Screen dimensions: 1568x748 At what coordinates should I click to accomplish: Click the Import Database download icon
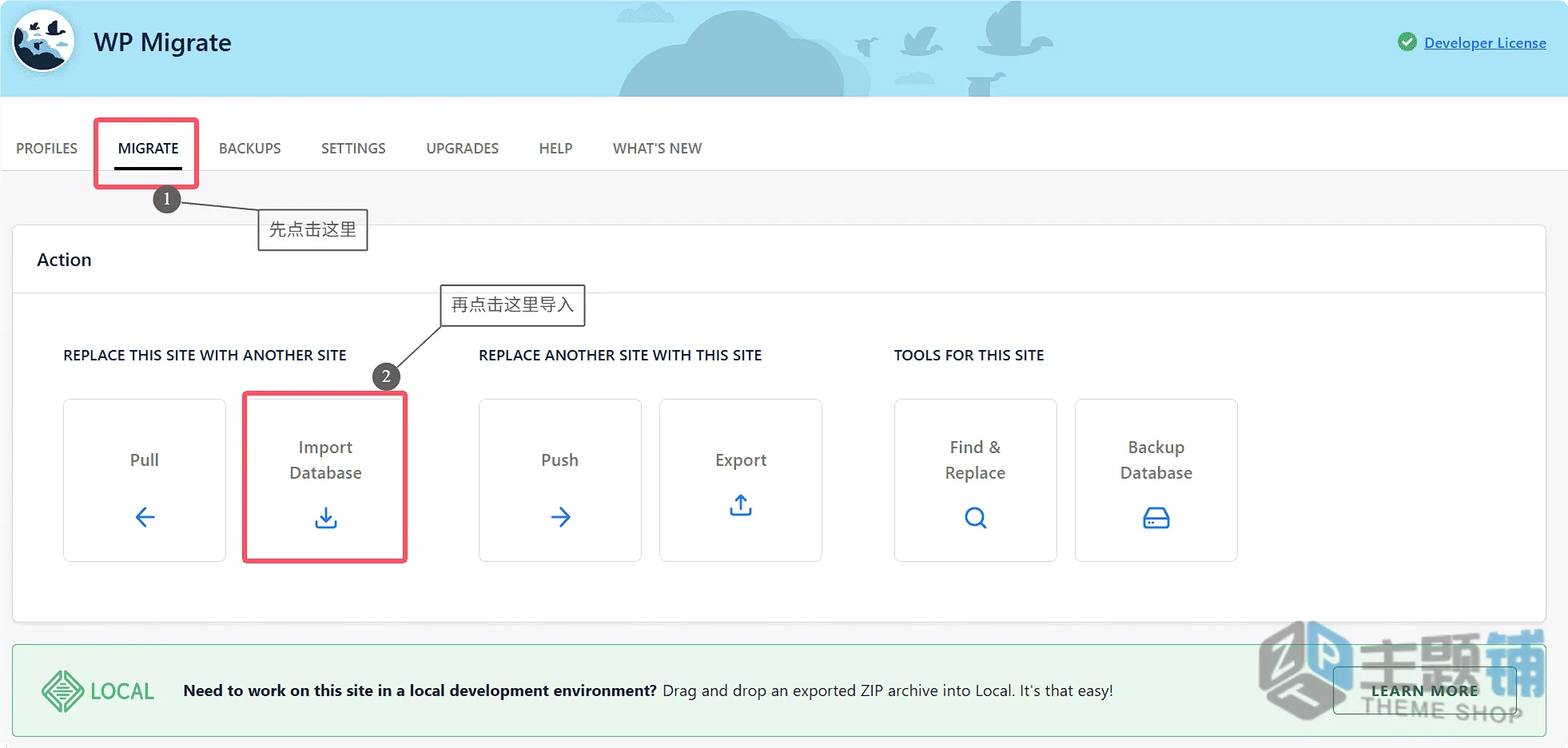point(326,518)
